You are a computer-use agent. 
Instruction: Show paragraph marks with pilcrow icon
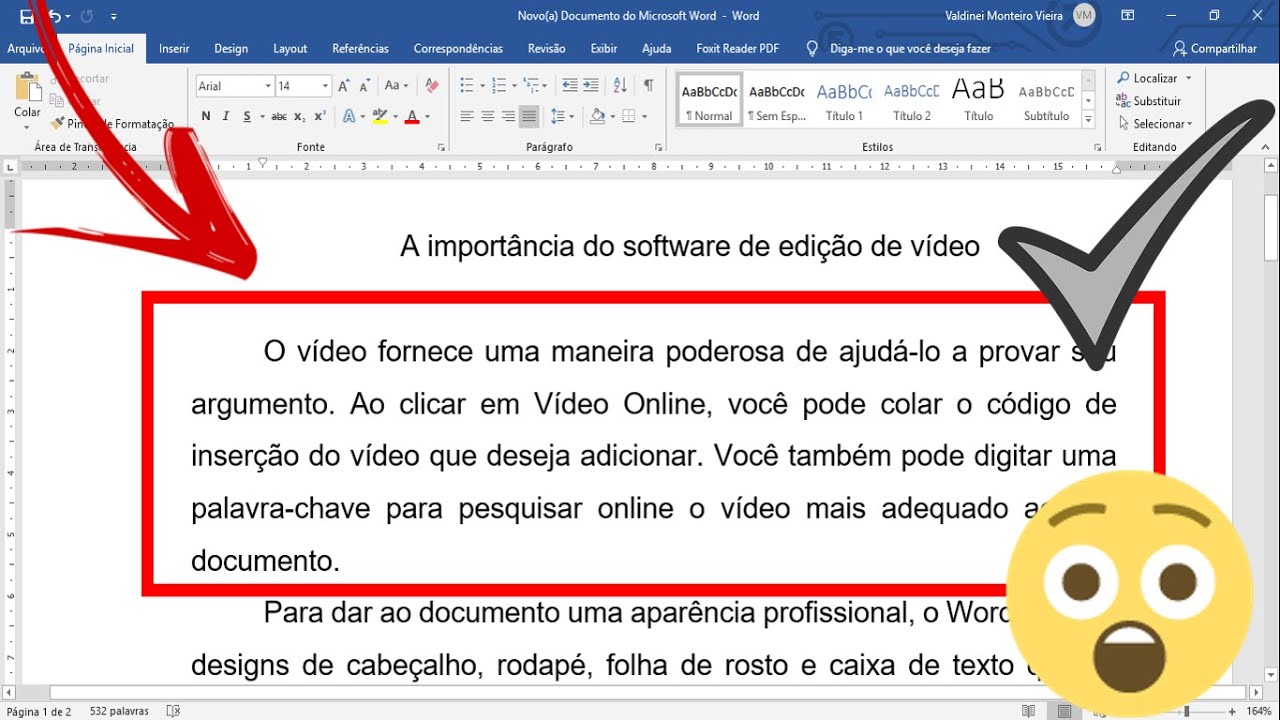coord(648,86)
